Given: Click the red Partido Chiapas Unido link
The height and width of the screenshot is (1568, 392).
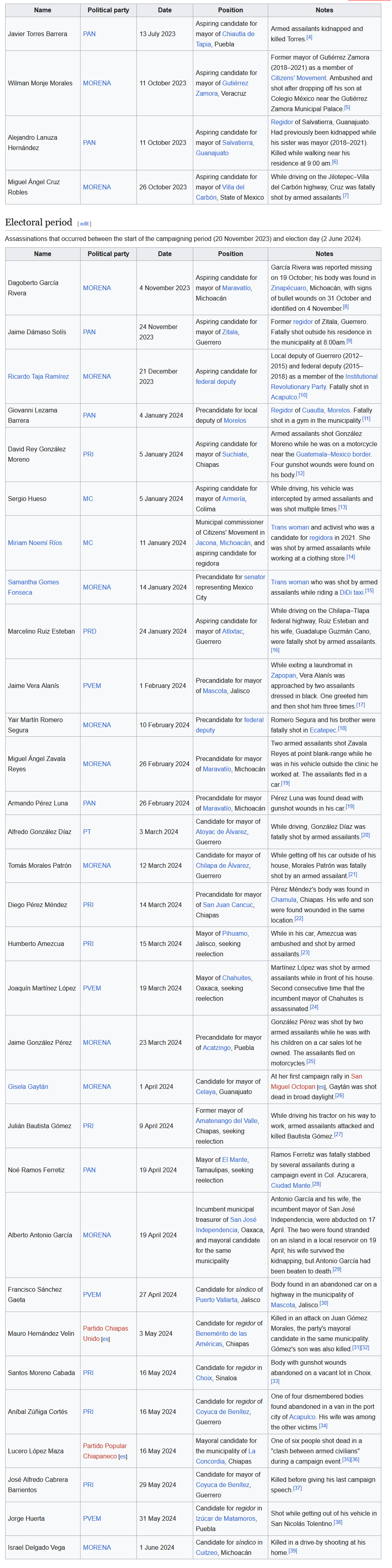Looking at the screenshot, I should 105,1334.
